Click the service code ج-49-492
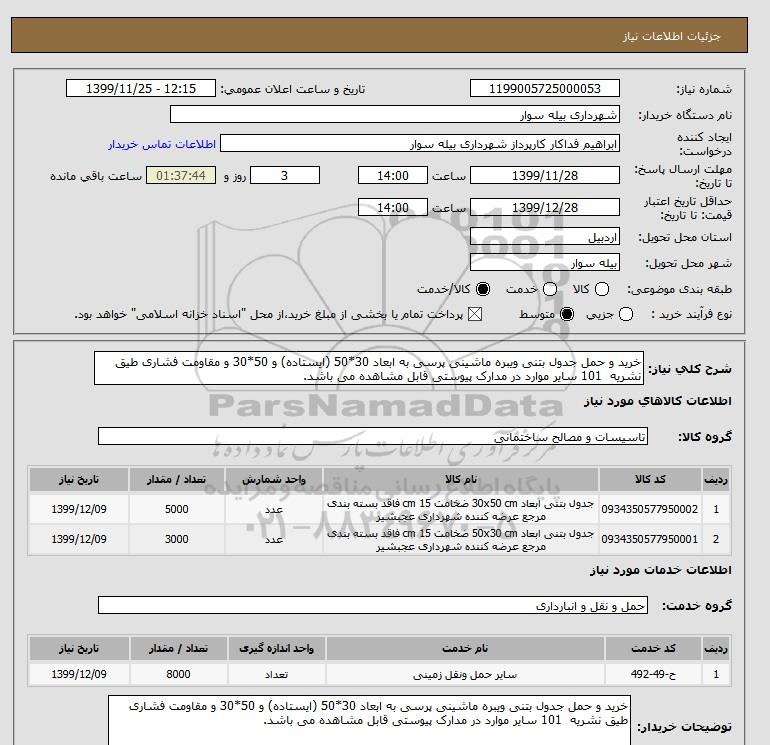The height and width of the screenshot is (745, 770). coord(653,674)
